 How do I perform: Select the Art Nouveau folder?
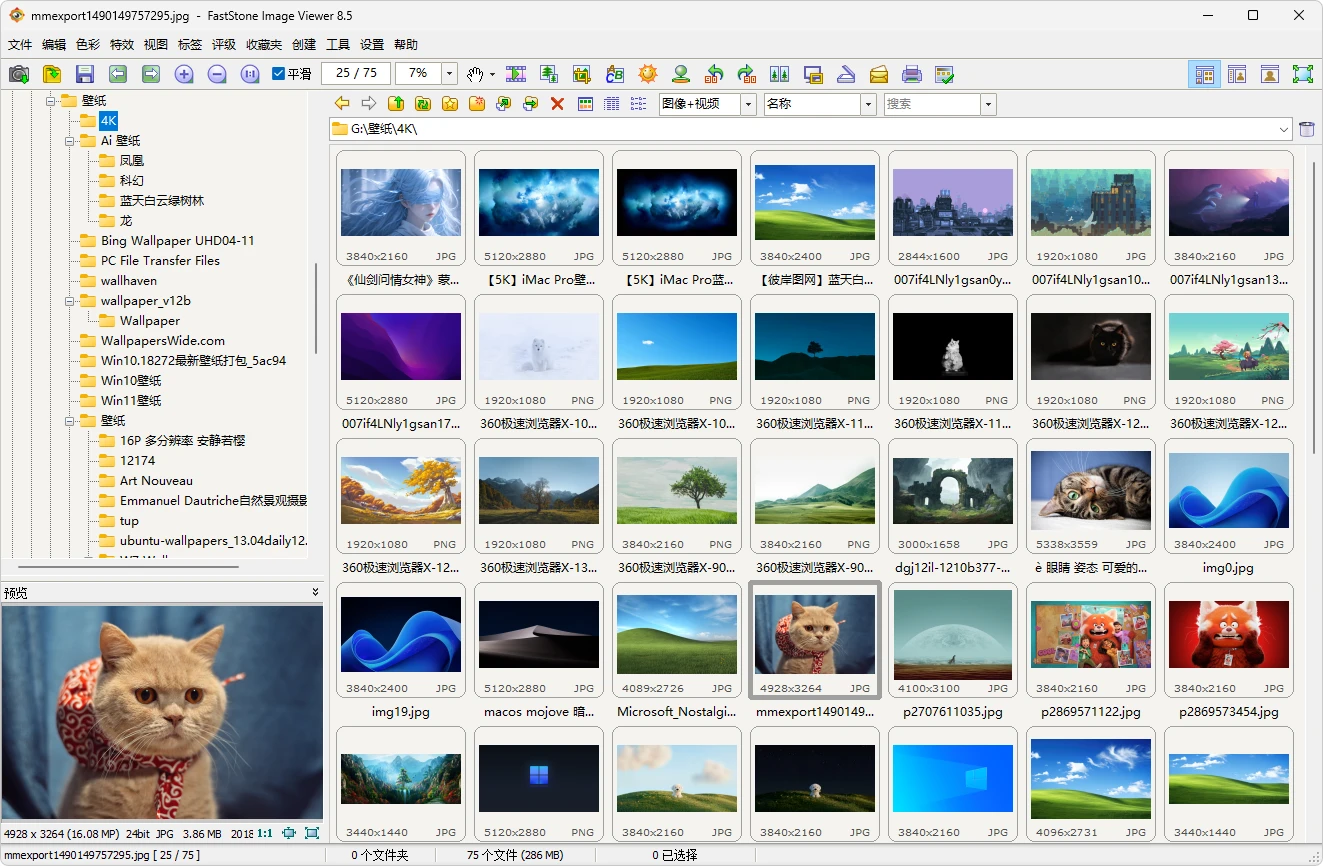156,481
